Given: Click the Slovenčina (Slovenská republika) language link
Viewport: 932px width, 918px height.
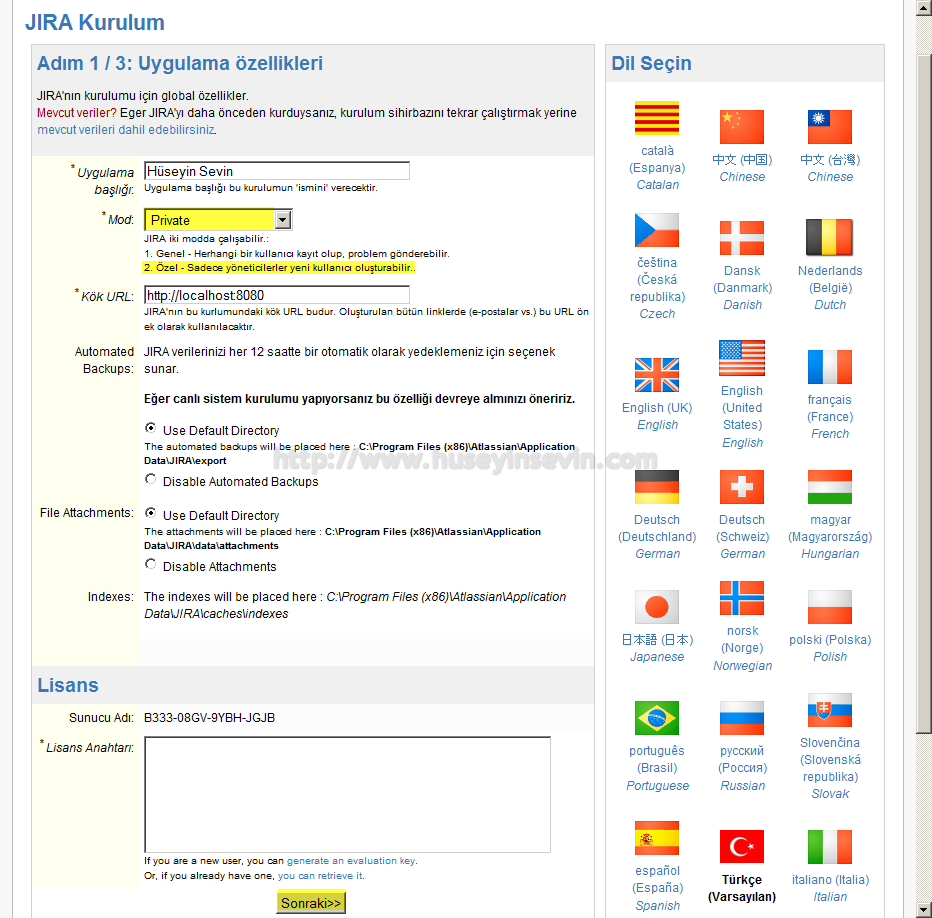Looking at the screenshot, I should click(830, 760).
